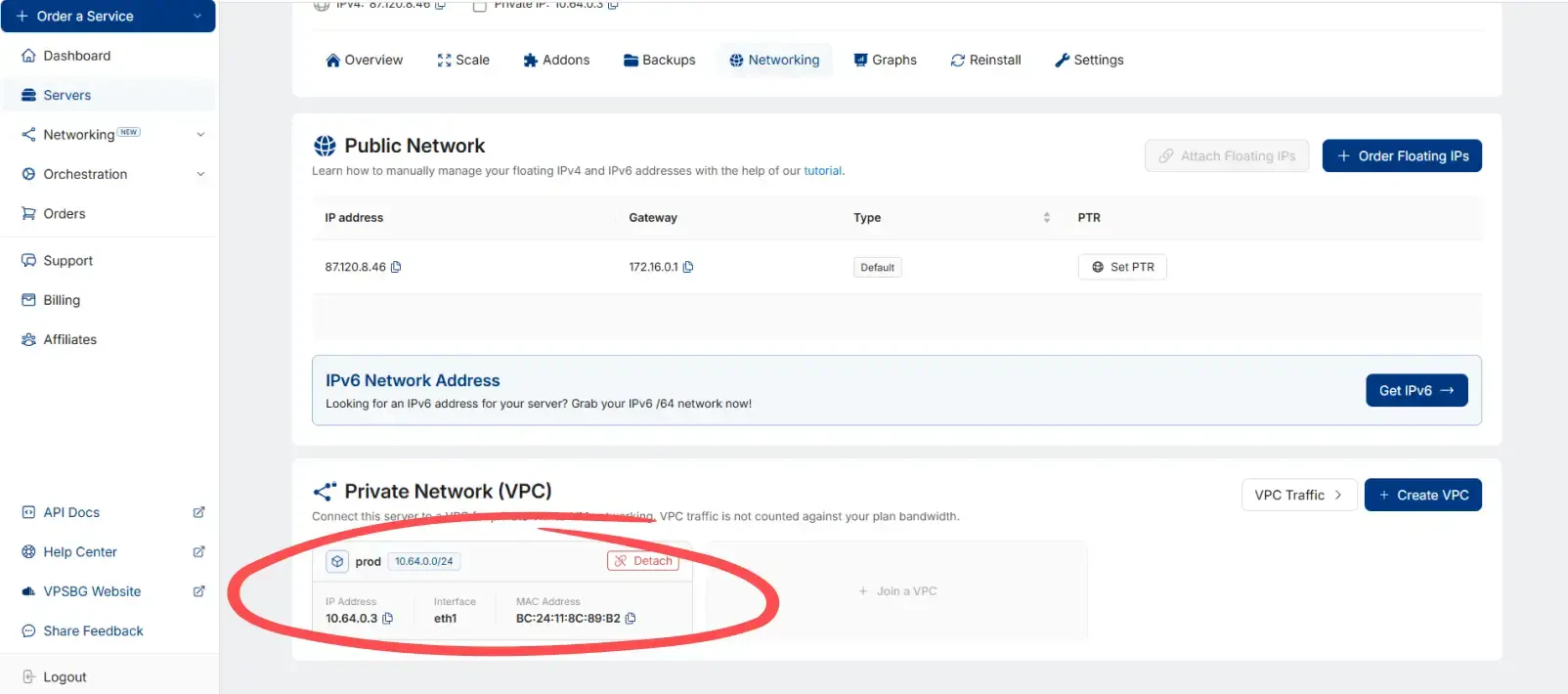Image resolution: width=1568 pixels, height=694 pixels.
Task: Click the Set PTR button
Action: (x=1122, y=267)
